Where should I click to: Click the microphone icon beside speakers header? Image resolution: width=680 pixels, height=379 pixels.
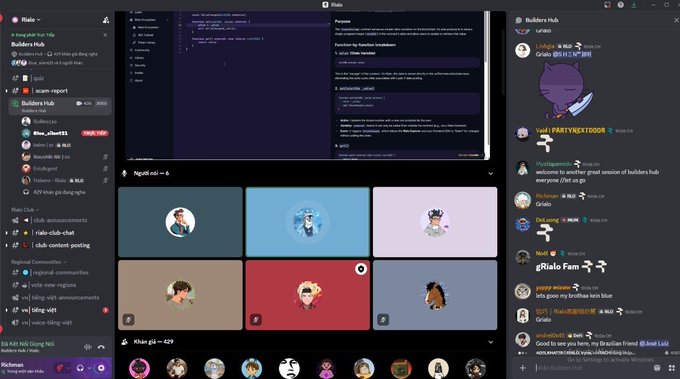pyautogui.click(x=124, y=173)
